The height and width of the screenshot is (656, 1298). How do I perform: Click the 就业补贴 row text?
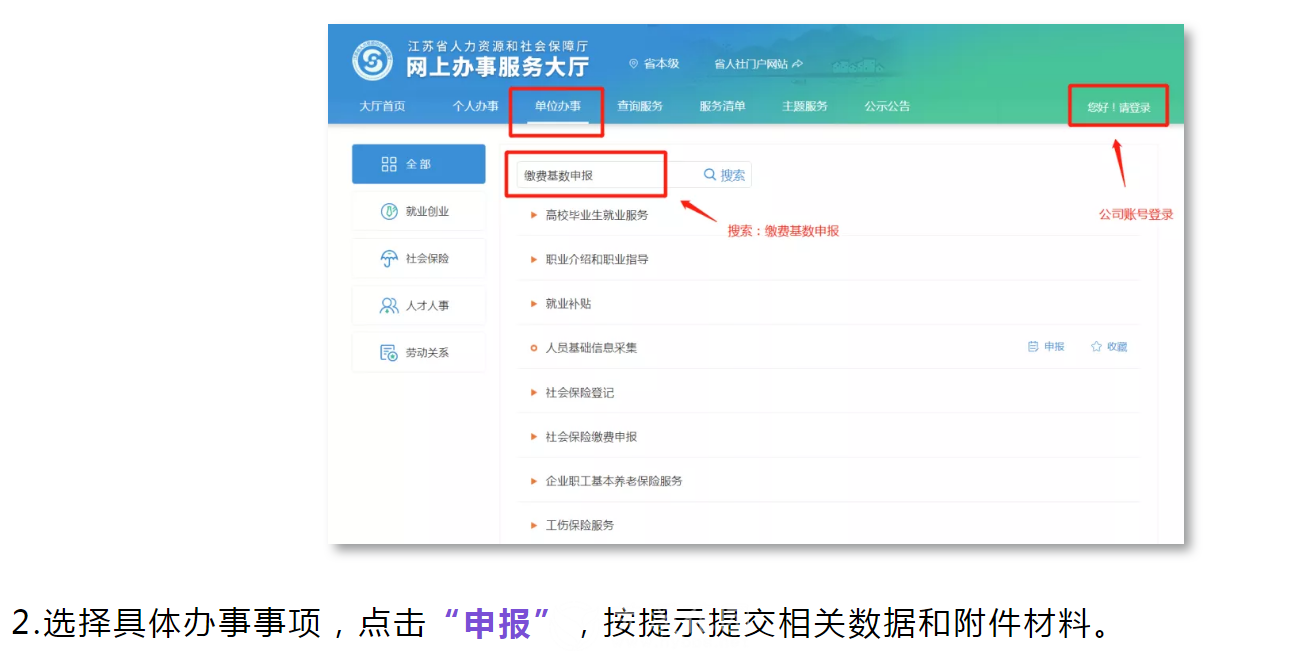tap(568, 303)
